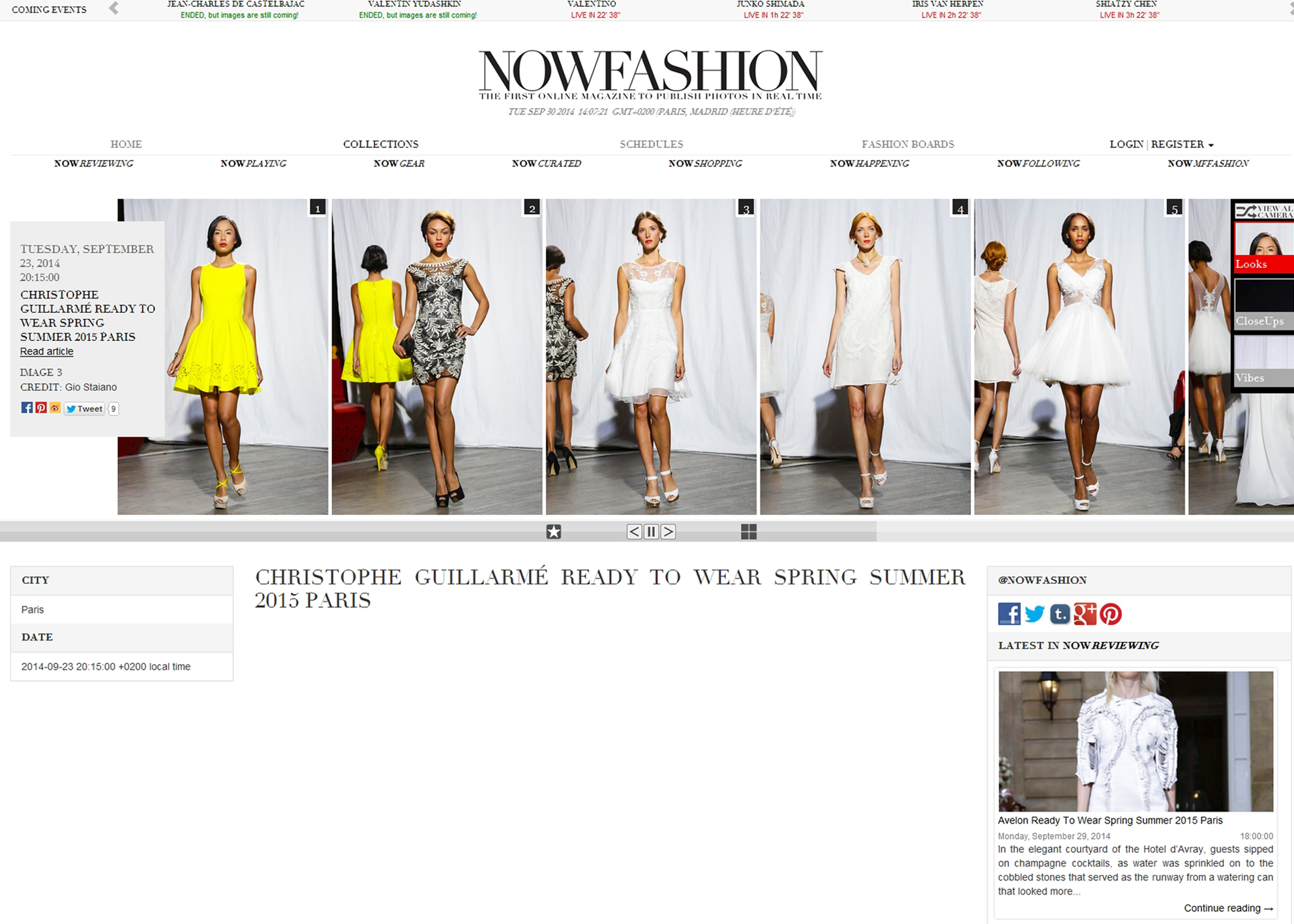Image resolution: width=1294 pixels, height=924 pixels.
Task: Open the grid view icon under slideshow
Action: 749,531
